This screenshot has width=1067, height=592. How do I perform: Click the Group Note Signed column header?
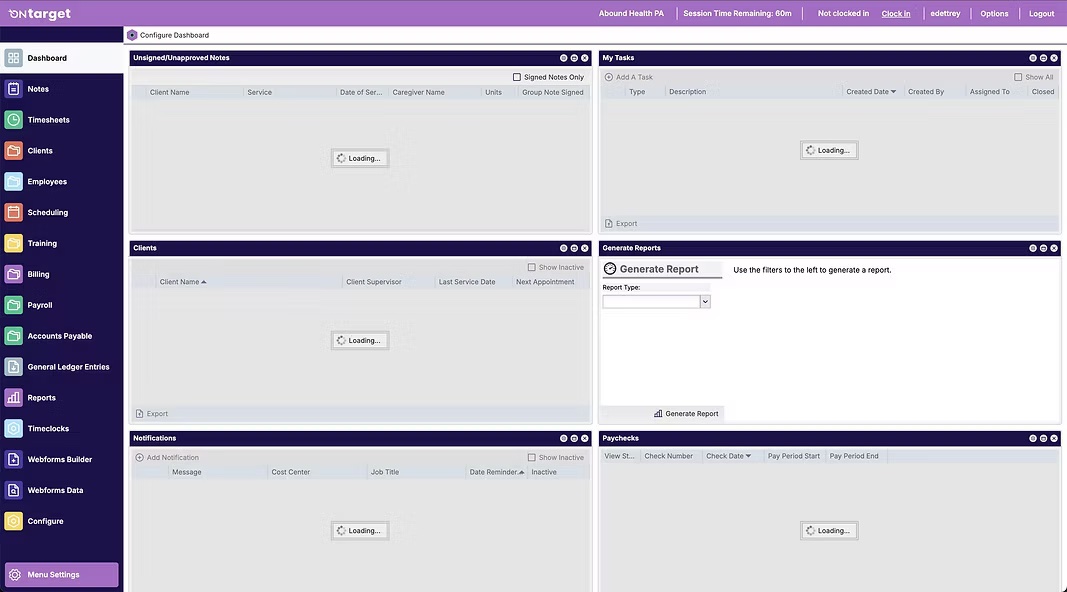(553, 93)
